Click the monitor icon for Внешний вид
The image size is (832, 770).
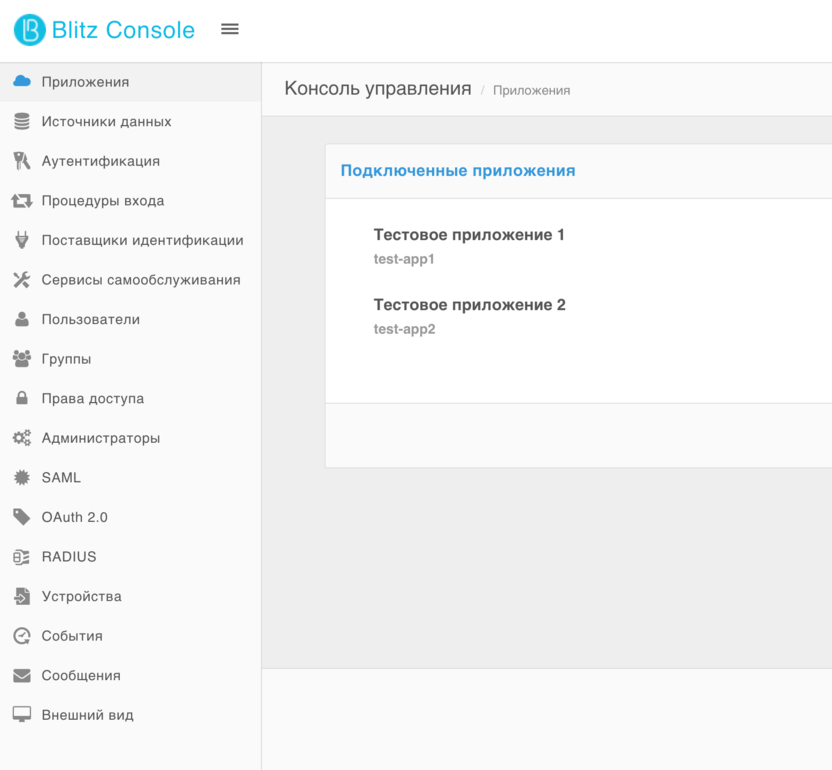(22, 714)
